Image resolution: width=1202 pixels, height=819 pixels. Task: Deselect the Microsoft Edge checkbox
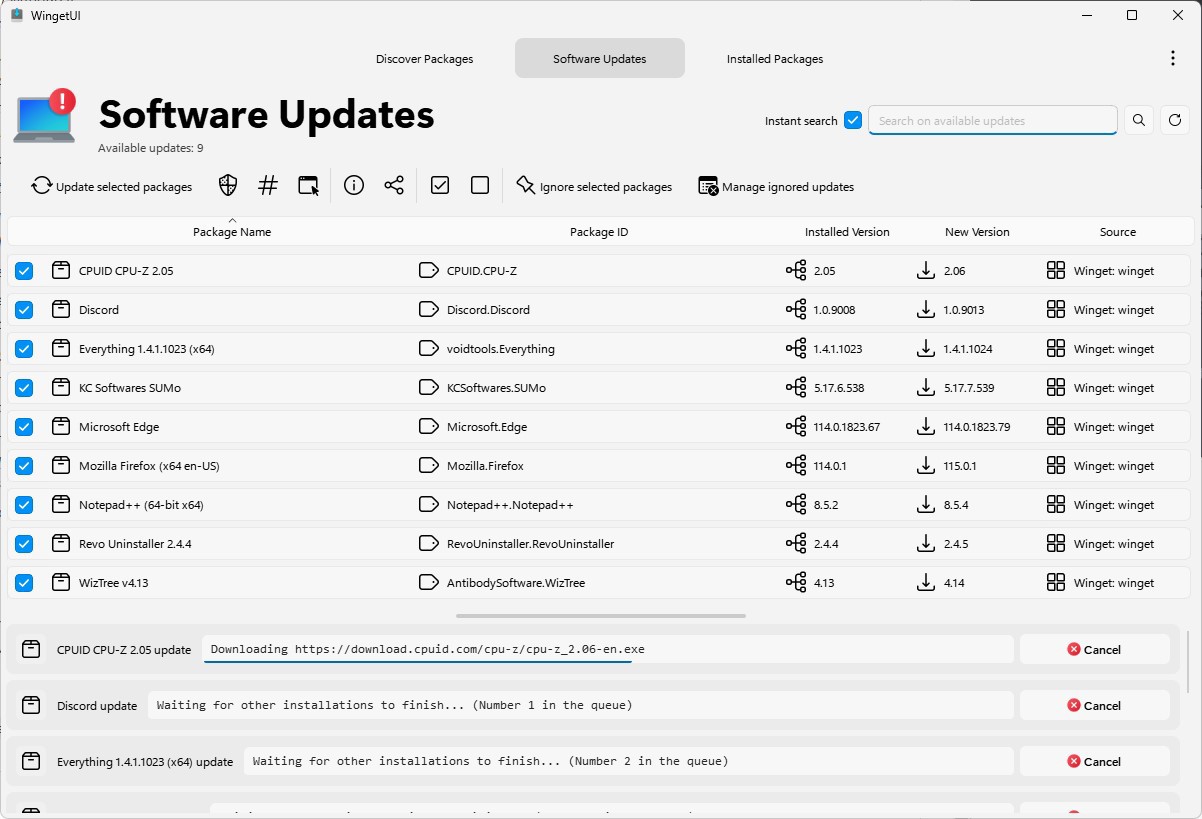25,427
